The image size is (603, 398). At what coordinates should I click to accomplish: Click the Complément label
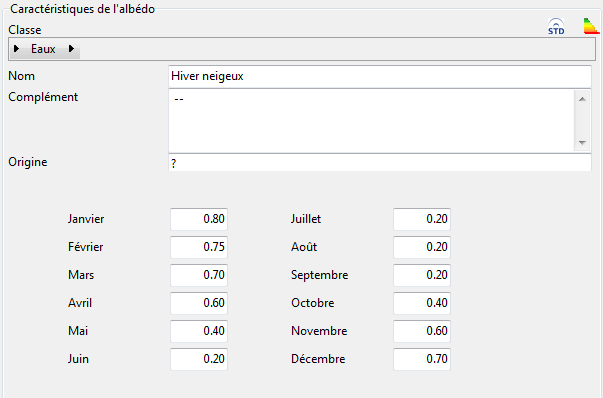(x=43, y=97)
